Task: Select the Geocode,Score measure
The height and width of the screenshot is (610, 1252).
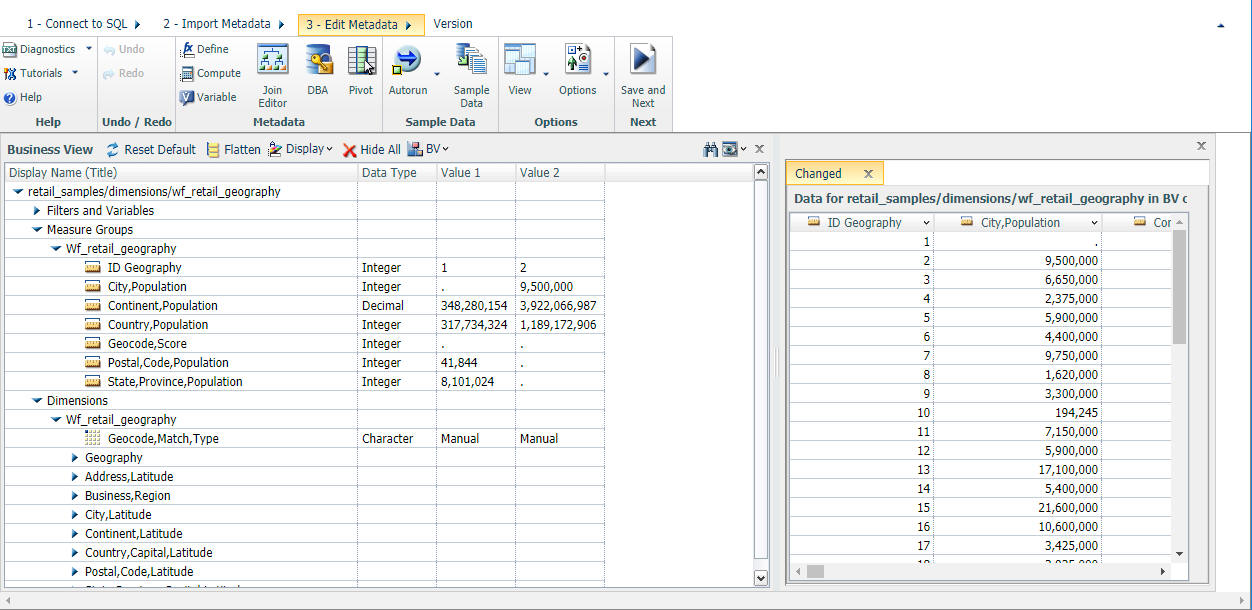Action: click(304, 344)
